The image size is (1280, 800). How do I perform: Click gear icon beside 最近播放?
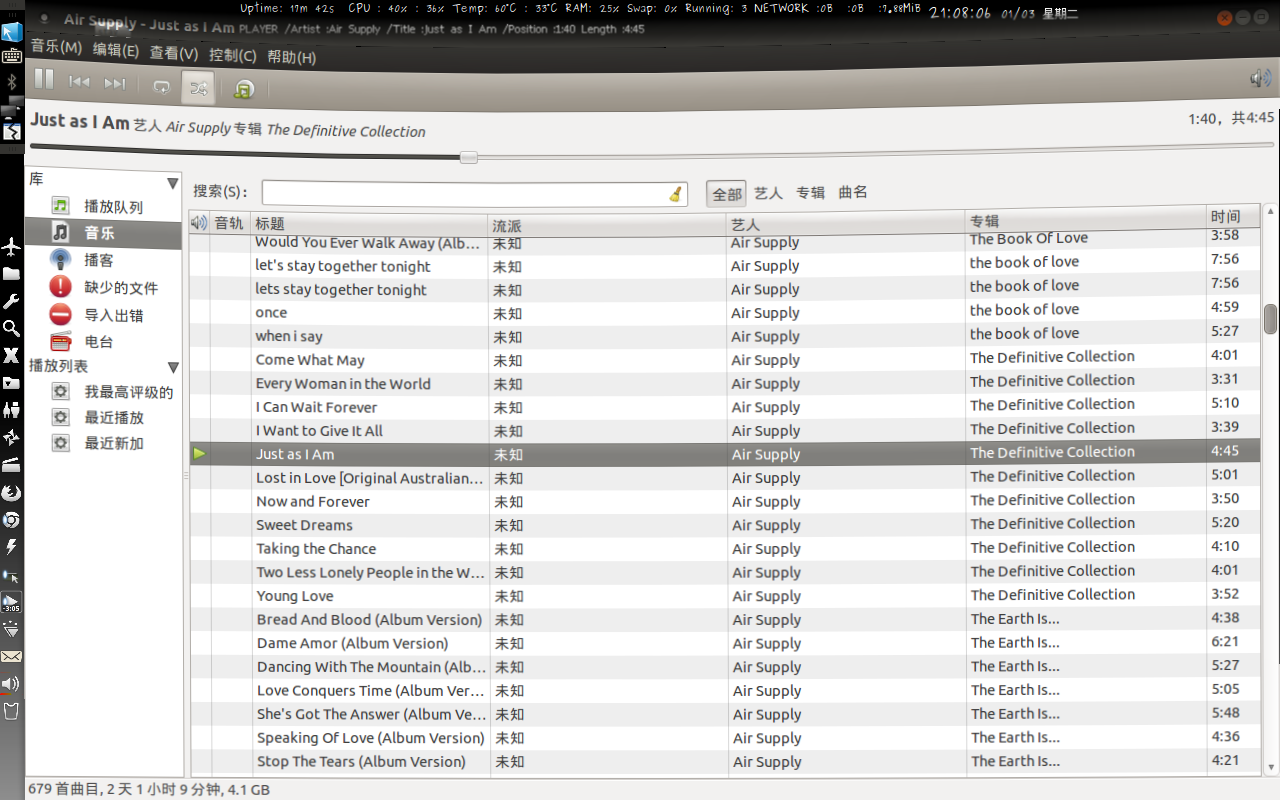[61, 417]
